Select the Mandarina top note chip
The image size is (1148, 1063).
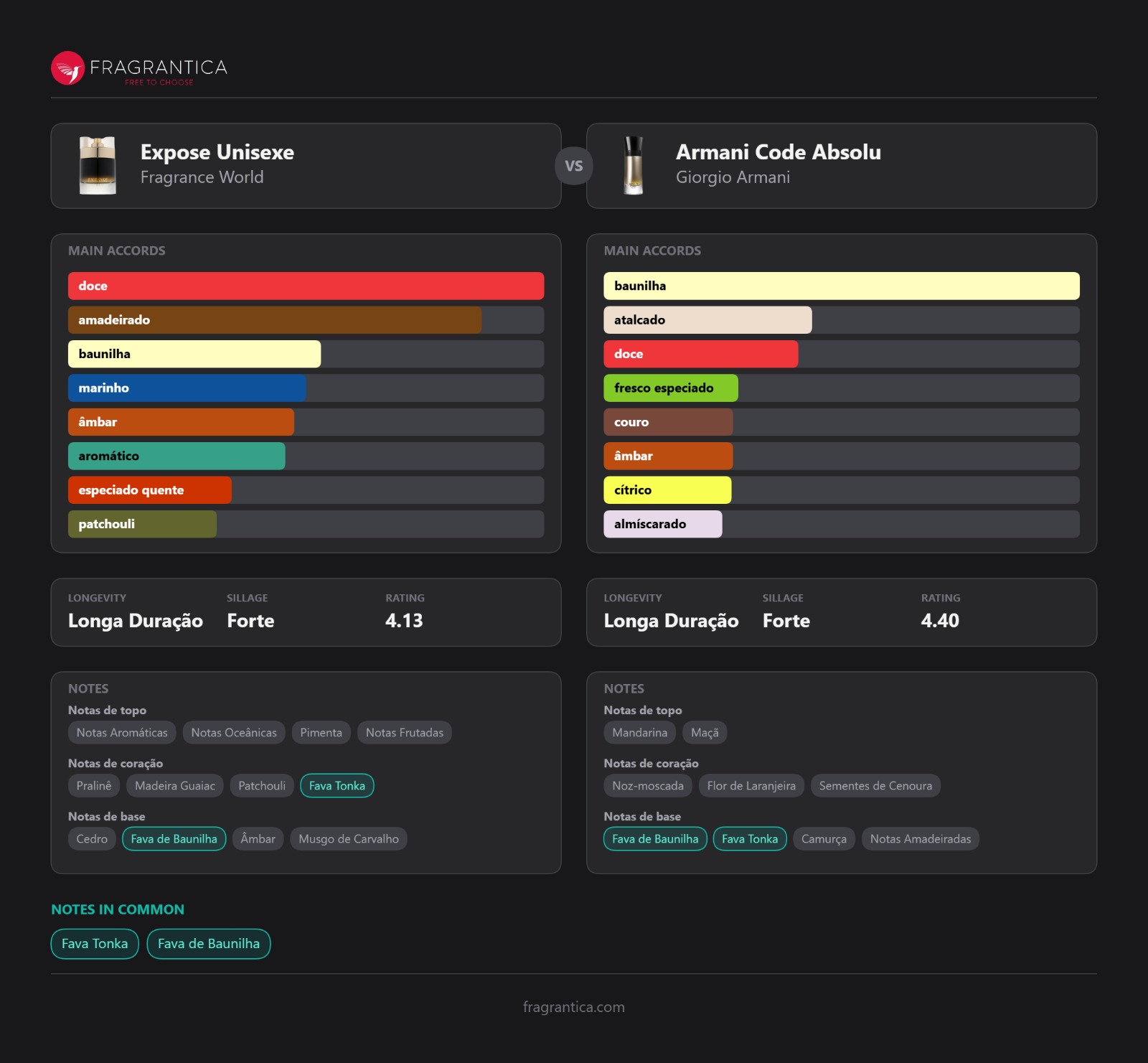(639, 733)
